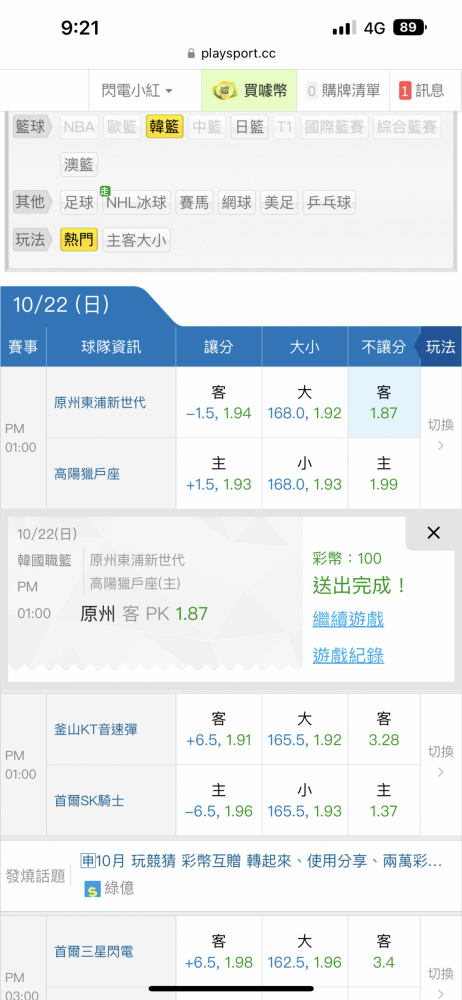This screenshot has height=1000, width=462.
Task: Select the 韓籃 league filter
Action: [x=165, y=127]
